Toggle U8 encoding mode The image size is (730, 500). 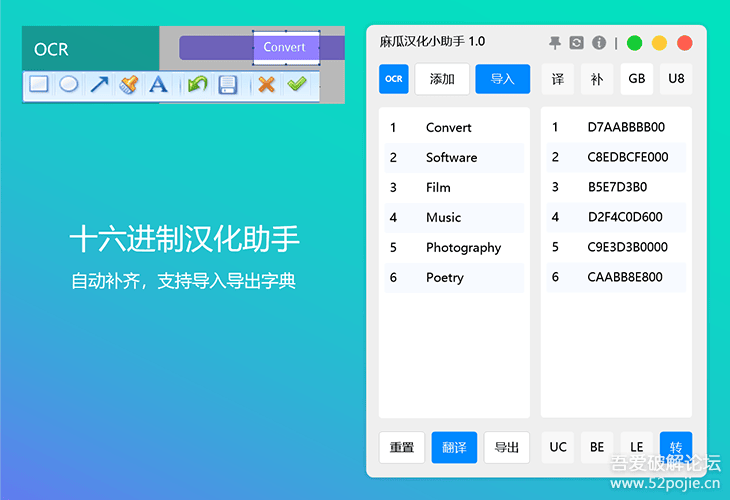[676, 79]
